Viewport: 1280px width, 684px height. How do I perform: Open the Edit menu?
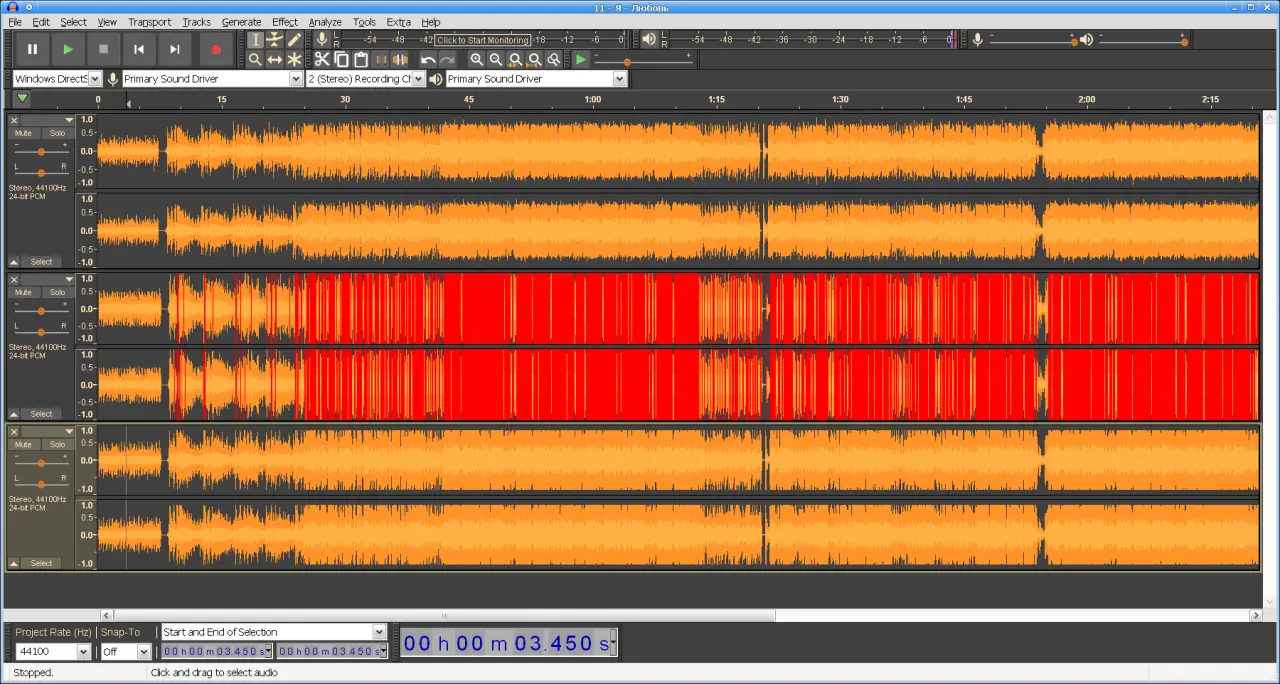coord(41,22)
